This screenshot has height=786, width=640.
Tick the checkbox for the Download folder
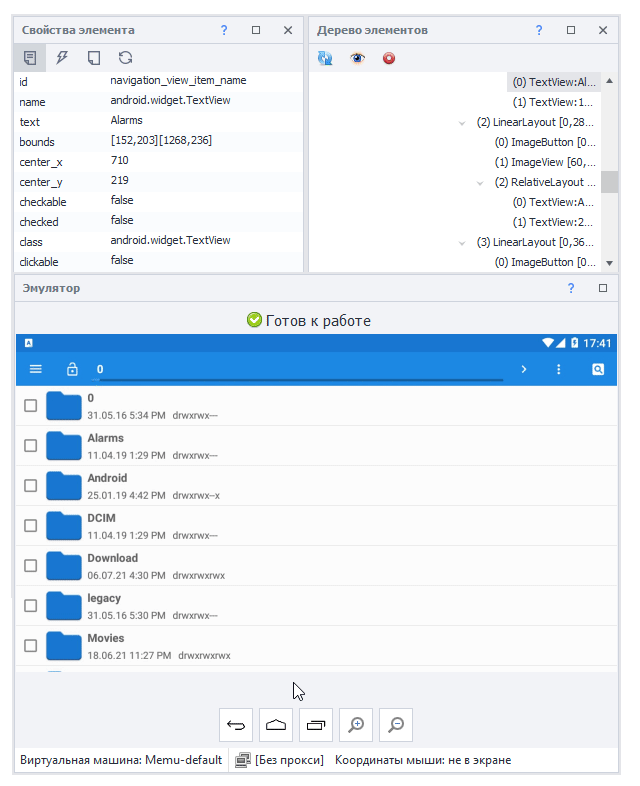[x=31, y=565]
